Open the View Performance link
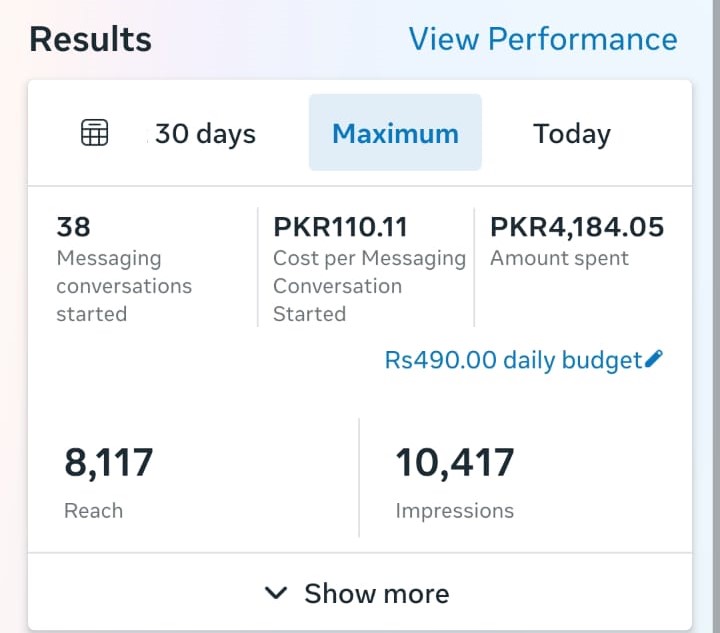Screen dimensions: 720x633 (x=542, y=39)
